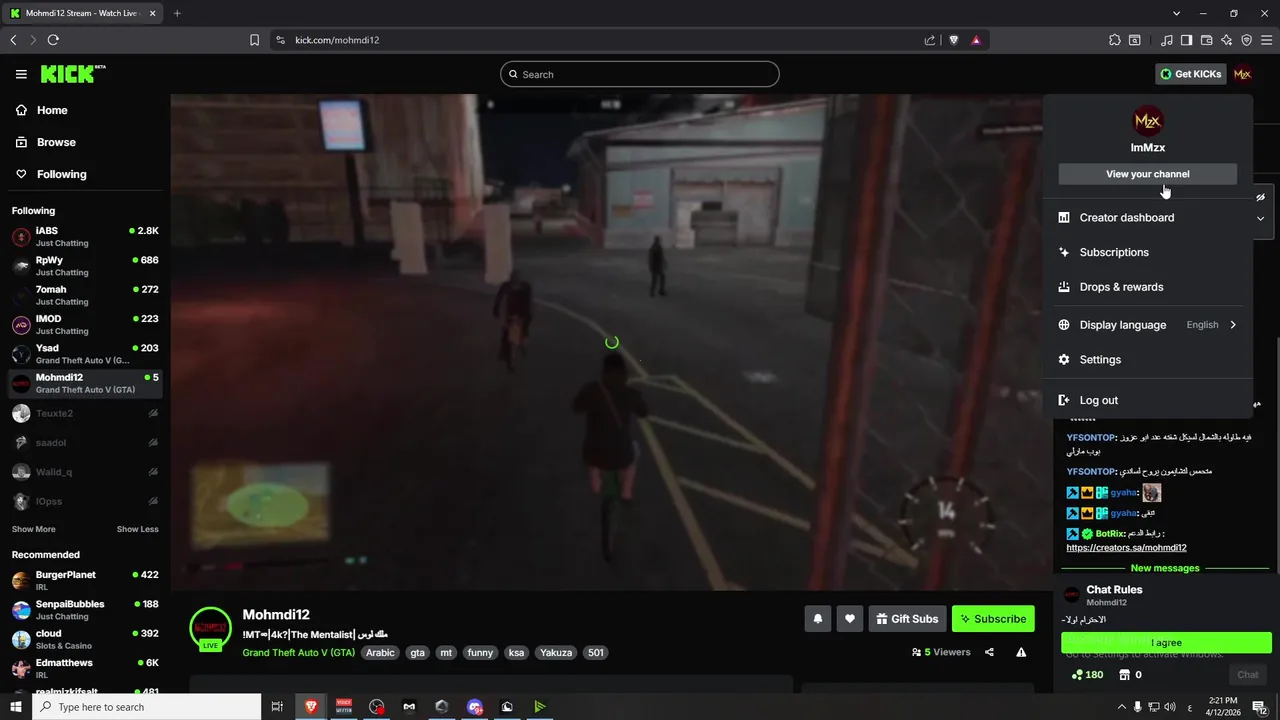Click the green Subscribe button
Image resolution: width=1280 pixels, height=720 pixels.
pyautogui.click(x=993, y=619)
